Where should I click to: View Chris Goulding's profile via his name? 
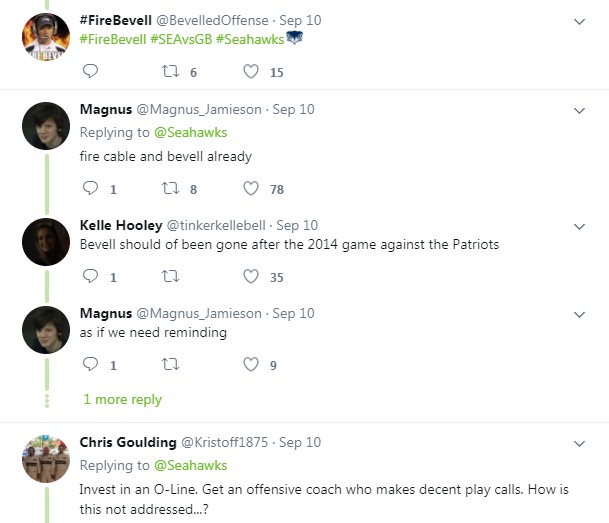[126, 442]
